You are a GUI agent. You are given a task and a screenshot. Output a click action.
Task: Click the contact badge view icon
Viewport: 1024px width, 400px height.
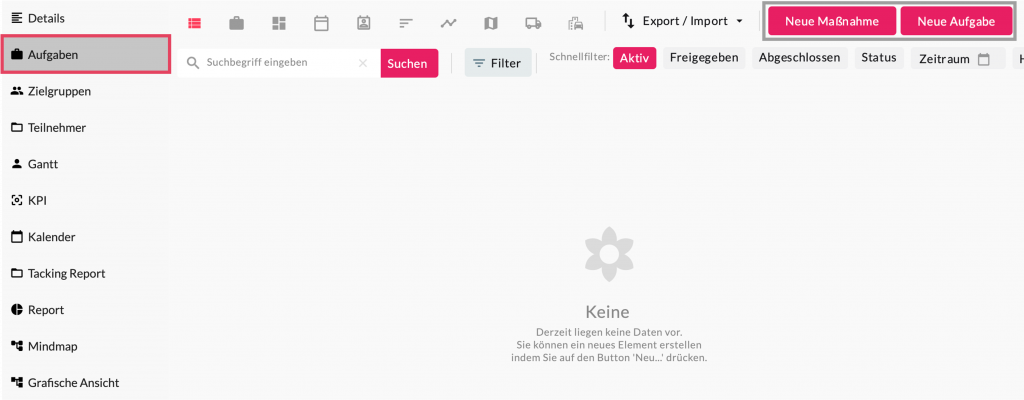pyautogui.click(x=363, y=22)
